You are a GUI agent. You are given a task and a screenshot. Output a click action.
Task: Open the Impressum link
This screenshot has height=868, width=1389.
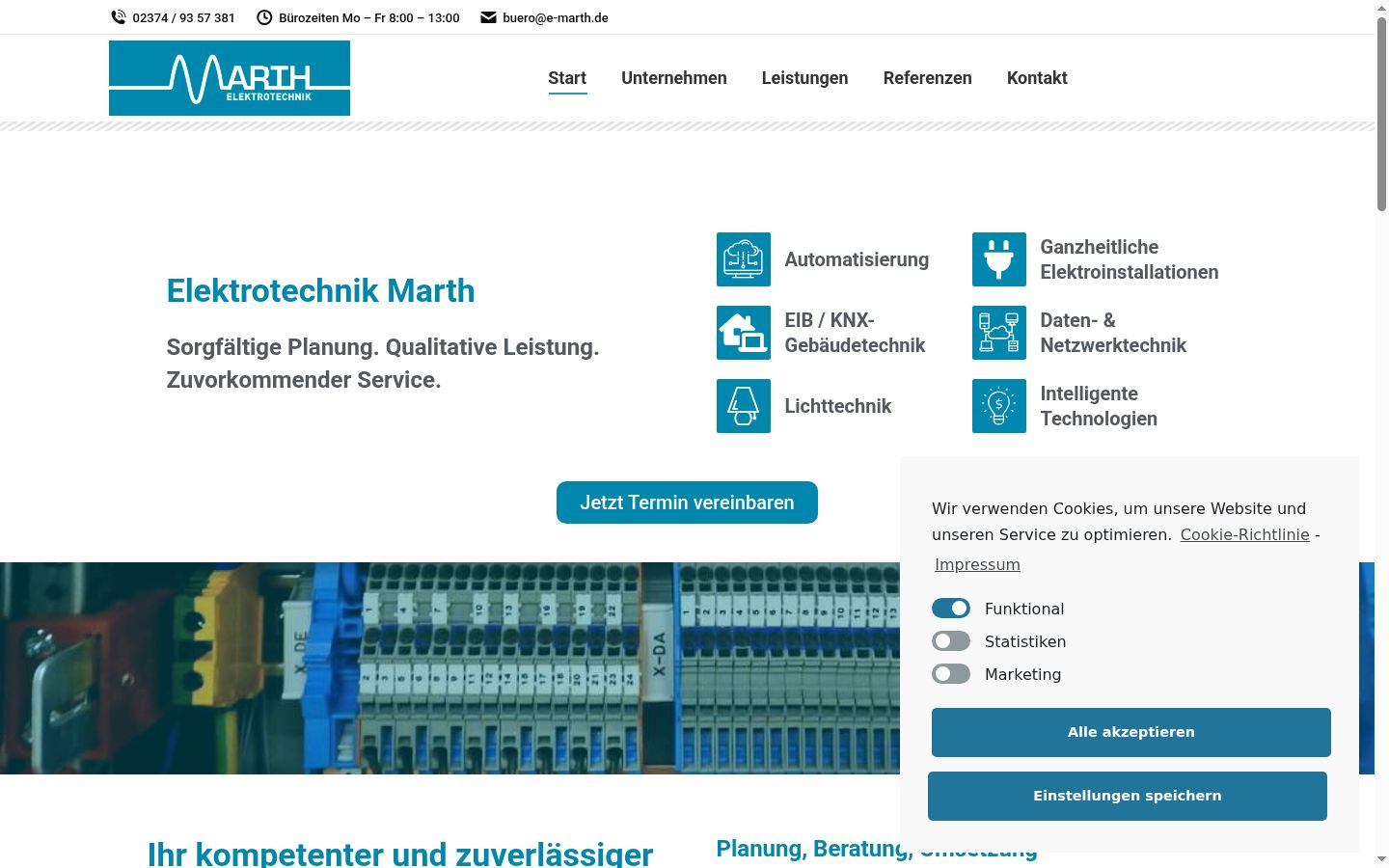click(x=977, y=564)
